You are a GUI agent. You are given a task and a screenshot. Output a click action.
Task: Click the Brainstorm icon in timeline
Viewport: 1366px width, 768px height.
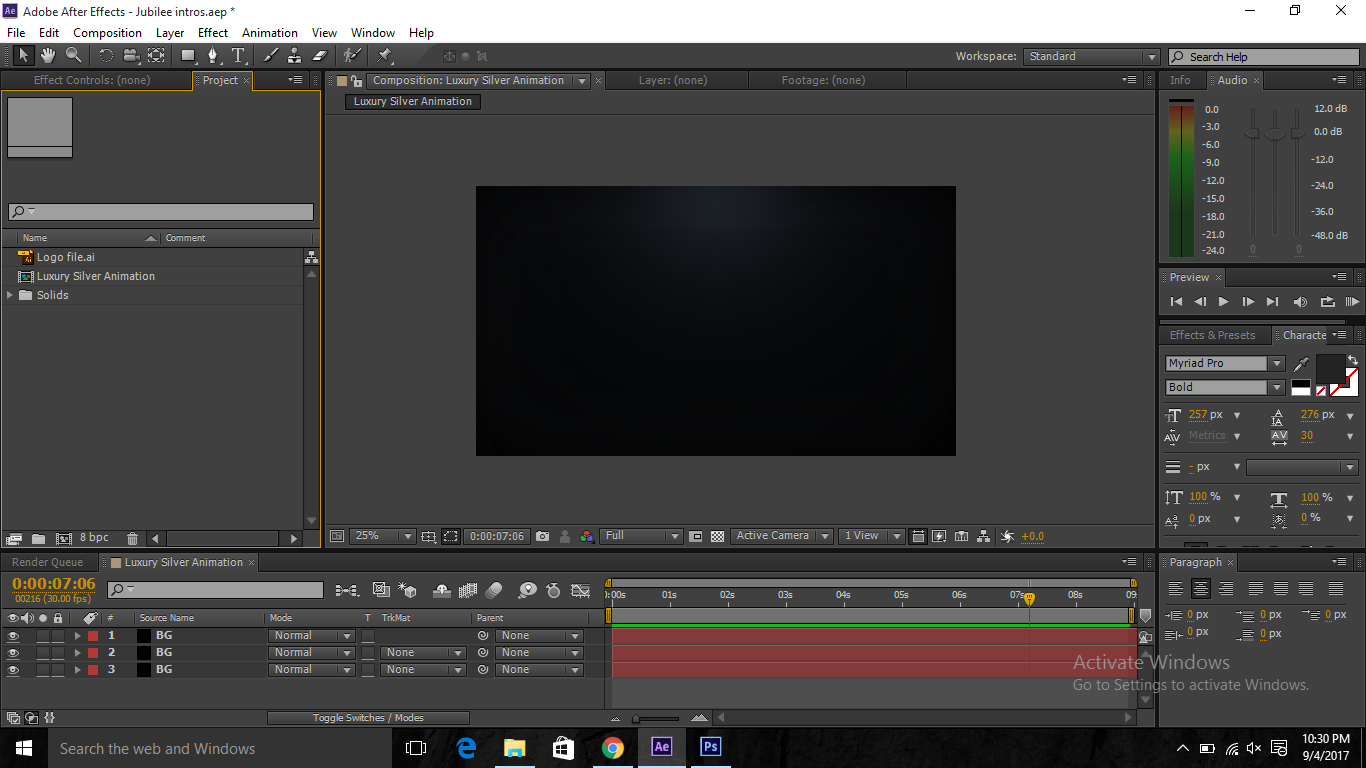[x=527, y=590]
